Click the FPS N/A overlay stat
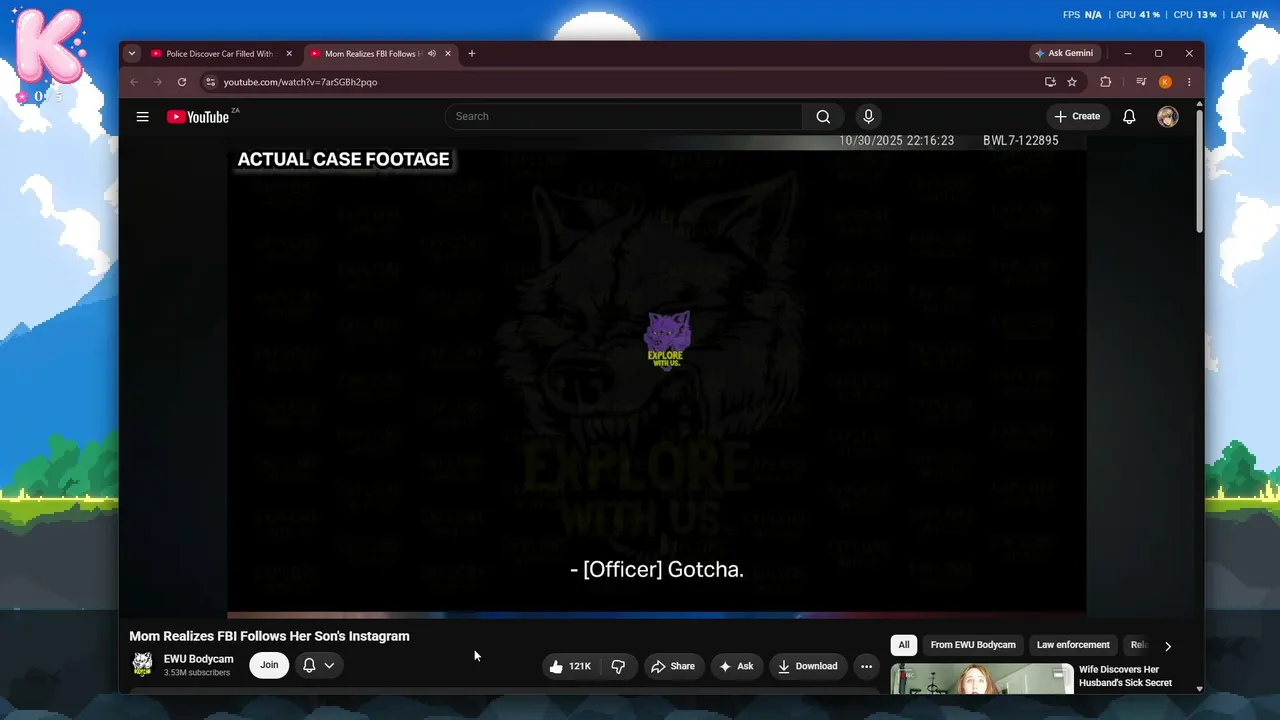Screen dimensions: 1280x720 1083,15
